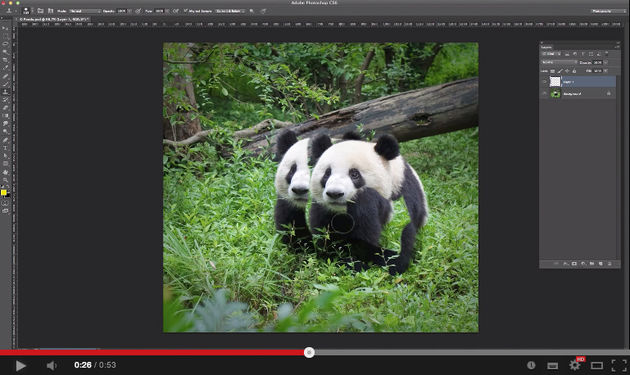The width and height of the screenshot is (630, 375).
Task: Toggle pressure for size in options bar
Action: pos(264,11)
